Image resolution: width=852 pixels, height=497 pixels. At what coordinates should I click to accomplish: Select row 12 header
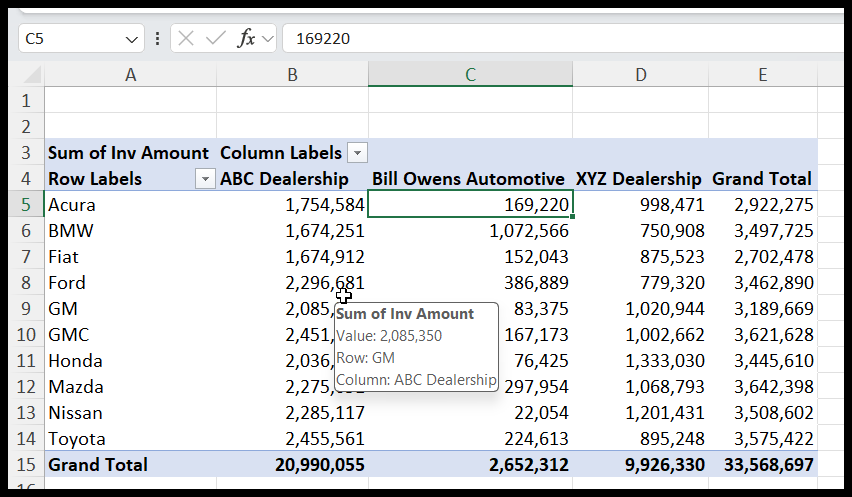click(26, 387)
